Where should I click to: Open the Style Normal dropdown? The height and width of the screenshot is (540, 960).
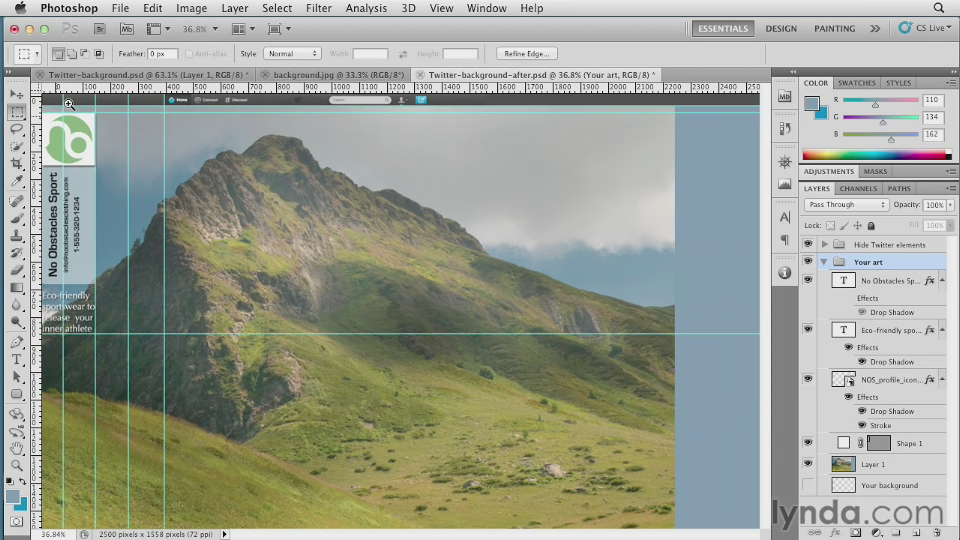[292, 53]
